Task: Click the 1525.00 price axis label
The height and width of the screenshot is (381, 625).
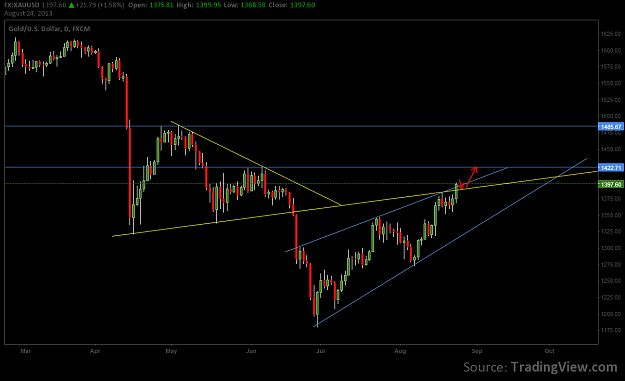Action: tap(611, 100)
